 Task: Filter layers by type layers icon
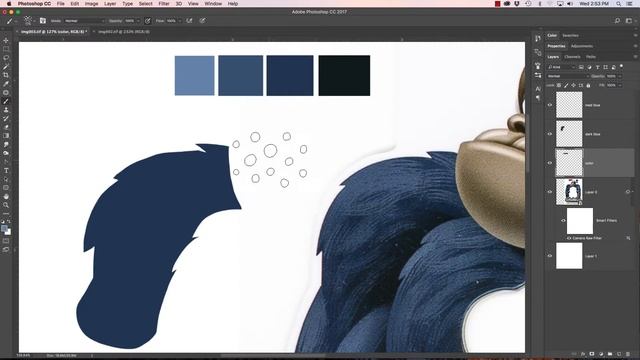point(598,67)
